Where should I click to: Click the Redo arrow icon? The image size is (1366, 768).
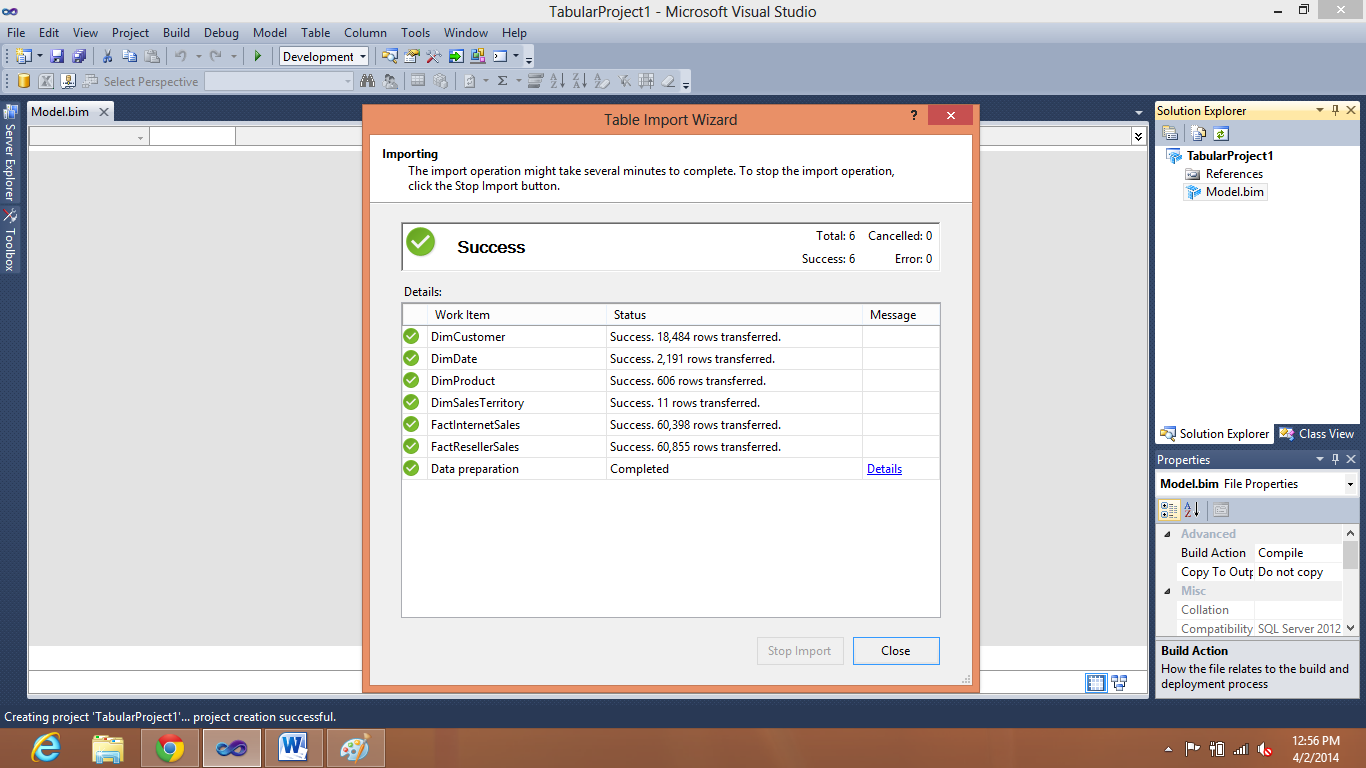click(216, 56)
